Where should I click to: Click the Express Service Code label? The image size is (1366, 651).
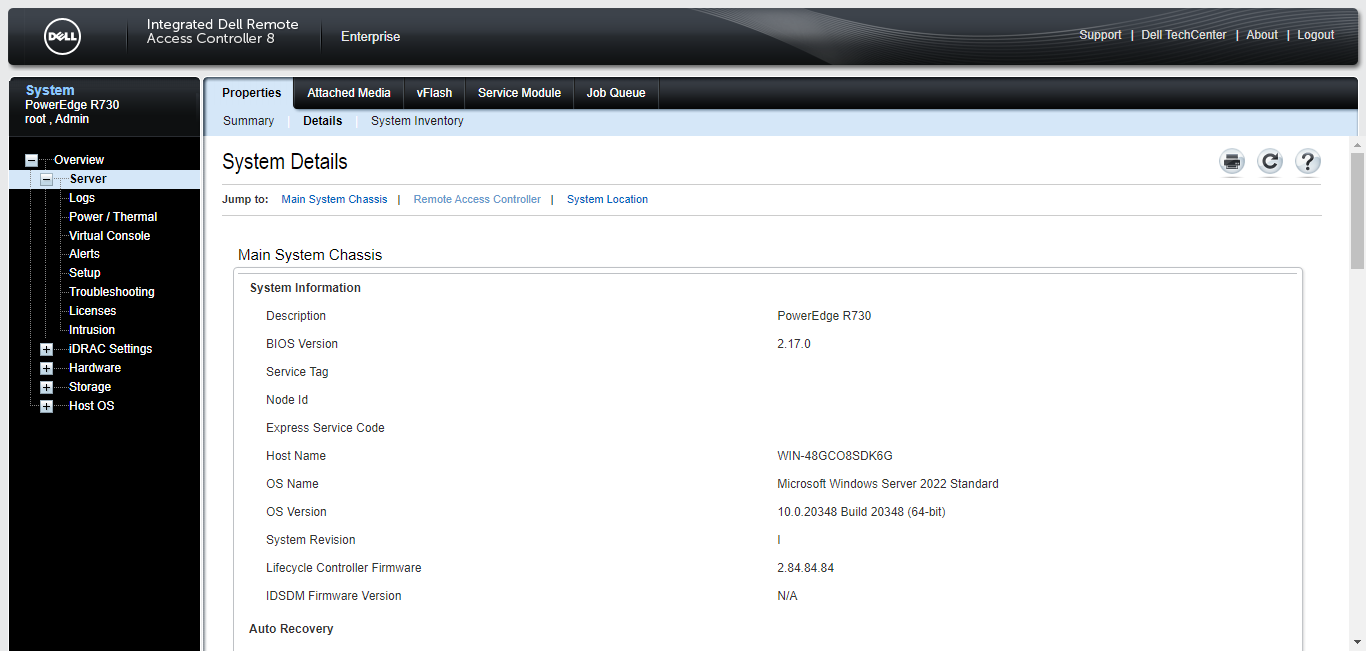[x=325, y=428]
